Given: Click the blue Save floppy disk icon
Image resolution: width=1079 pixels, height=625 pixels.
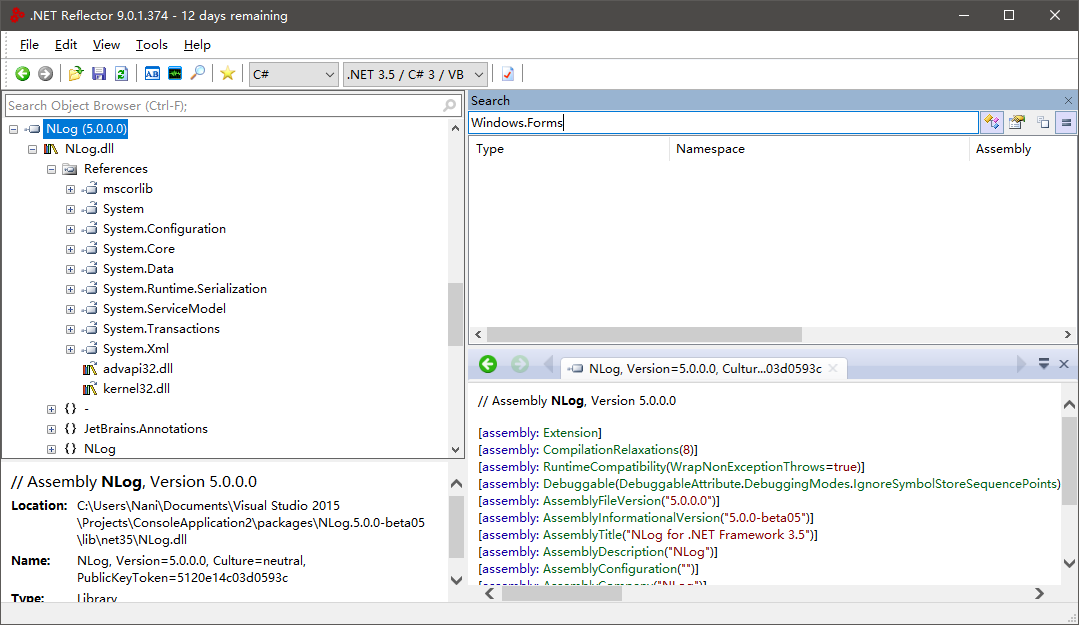Looking at the screenshot, I should pos(99,74).
